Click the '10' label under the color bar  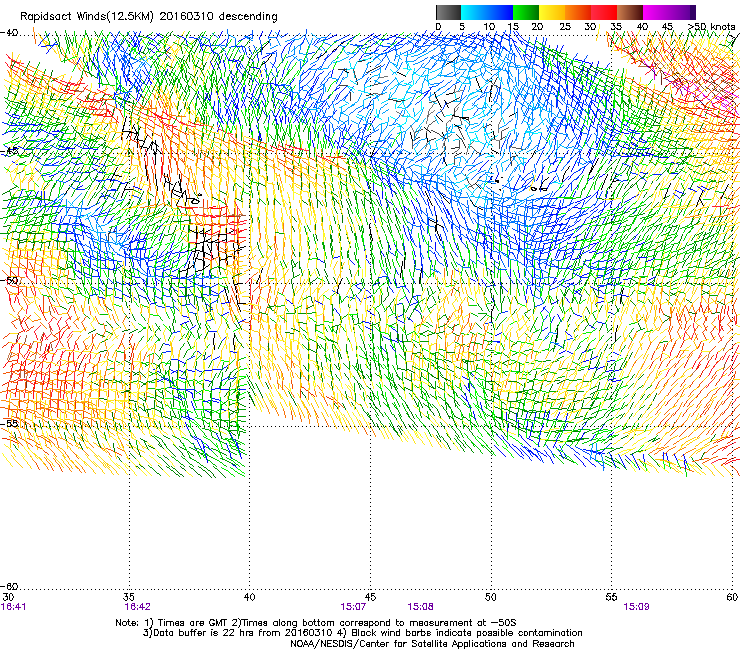click(489, 26)
